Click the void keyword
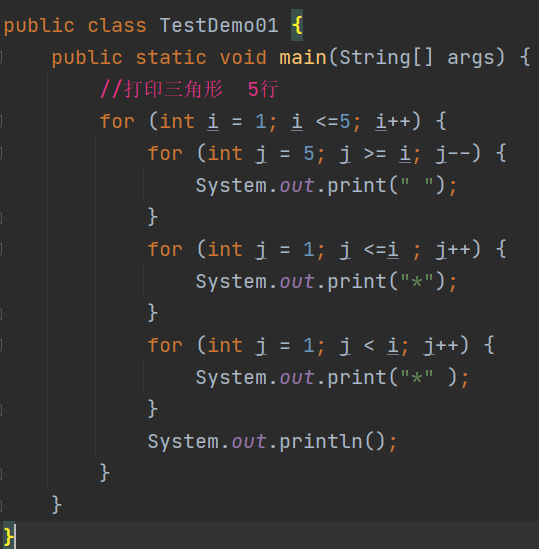Screen dimensions: 539x549 [x=243, y=58]
